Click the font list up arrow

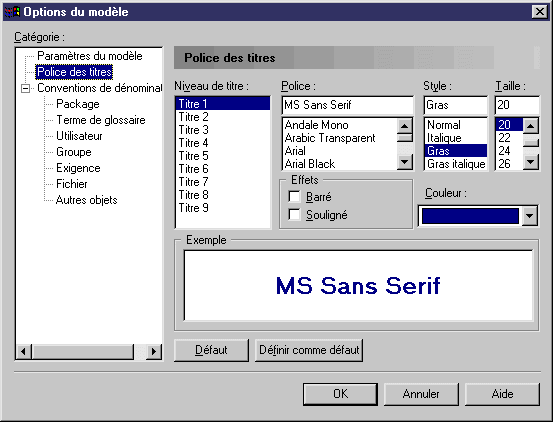(405, 126)
